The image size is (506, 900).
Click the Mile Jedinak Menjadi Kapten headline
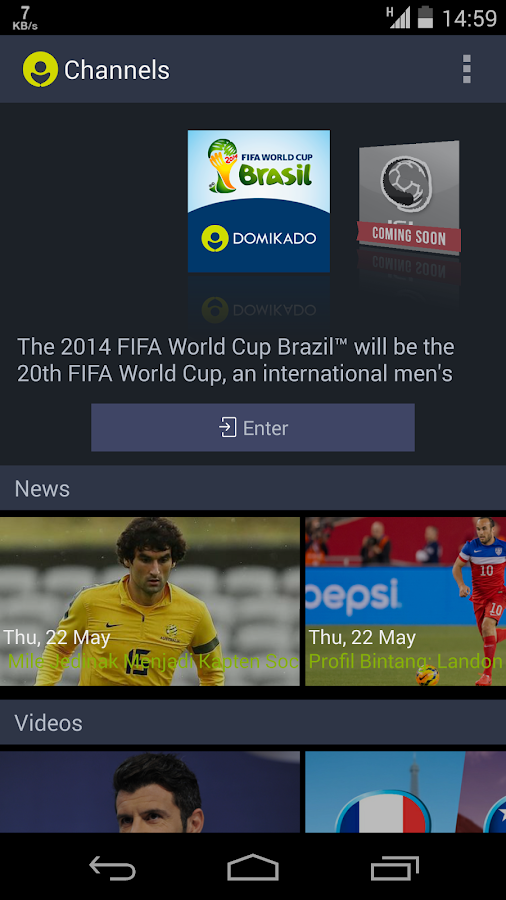[x=154, y=662]
